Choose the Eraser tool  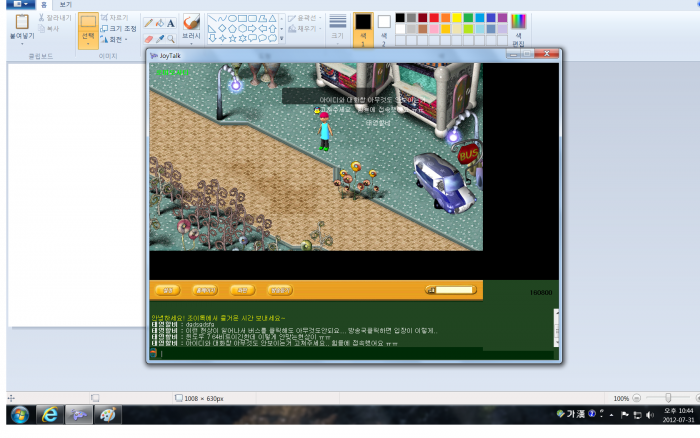[148, 39]
